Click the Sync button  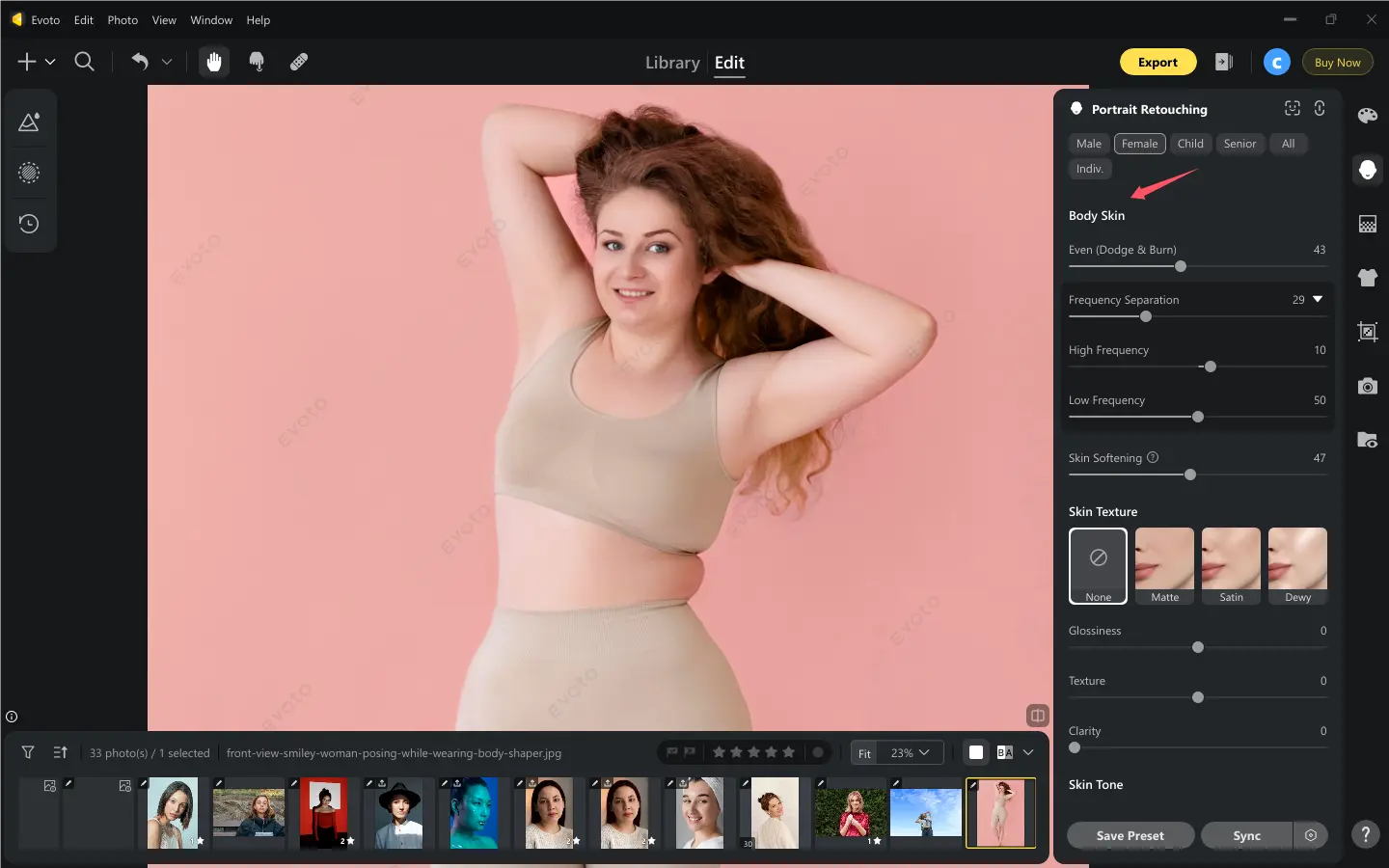click(x=1246, y=835)
